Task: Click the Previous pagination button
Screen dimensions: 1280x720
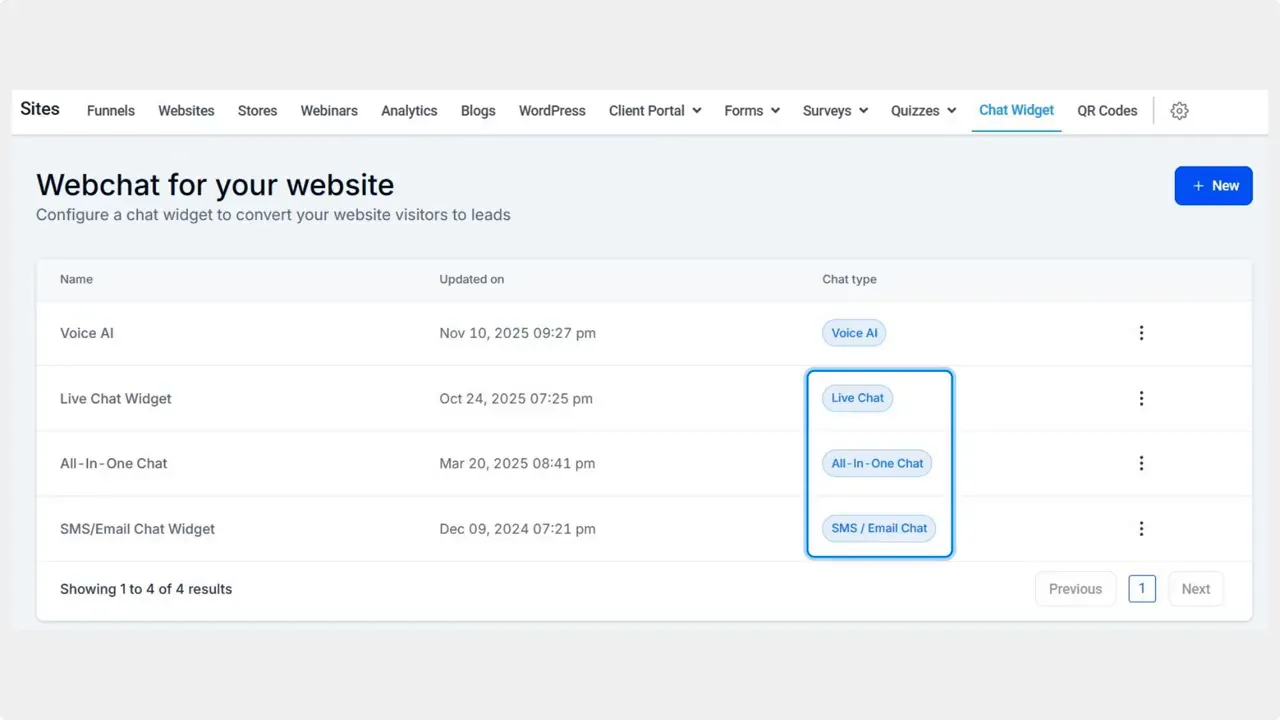Action: point(1075,588)
